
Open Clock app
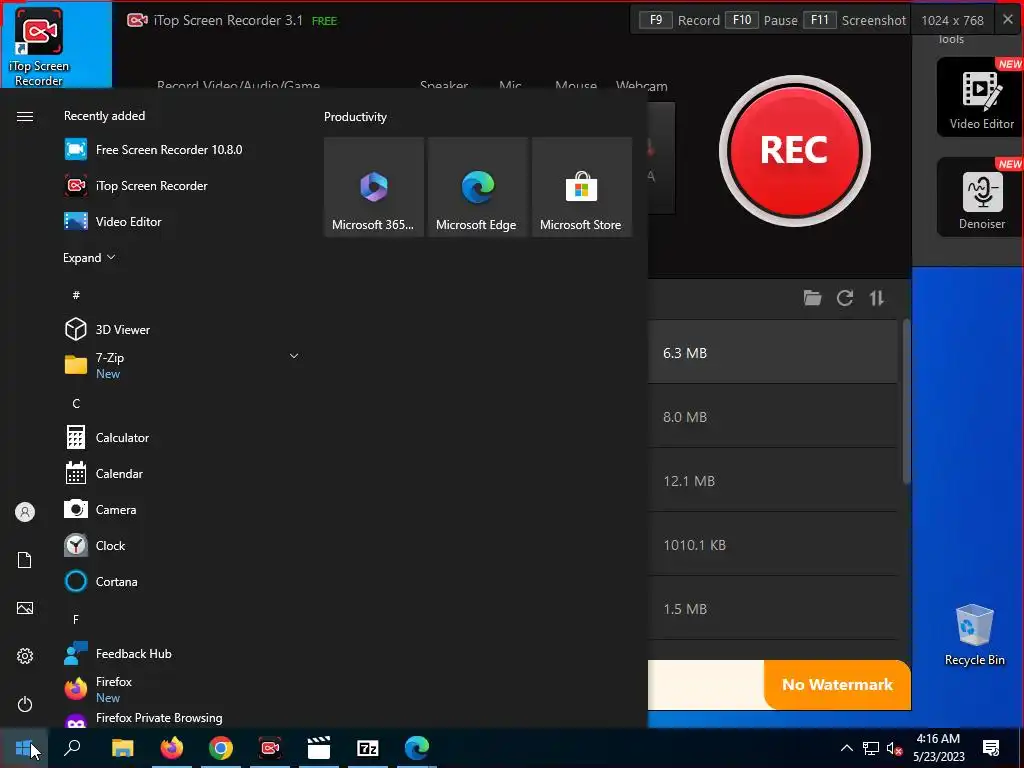point(182,545)
